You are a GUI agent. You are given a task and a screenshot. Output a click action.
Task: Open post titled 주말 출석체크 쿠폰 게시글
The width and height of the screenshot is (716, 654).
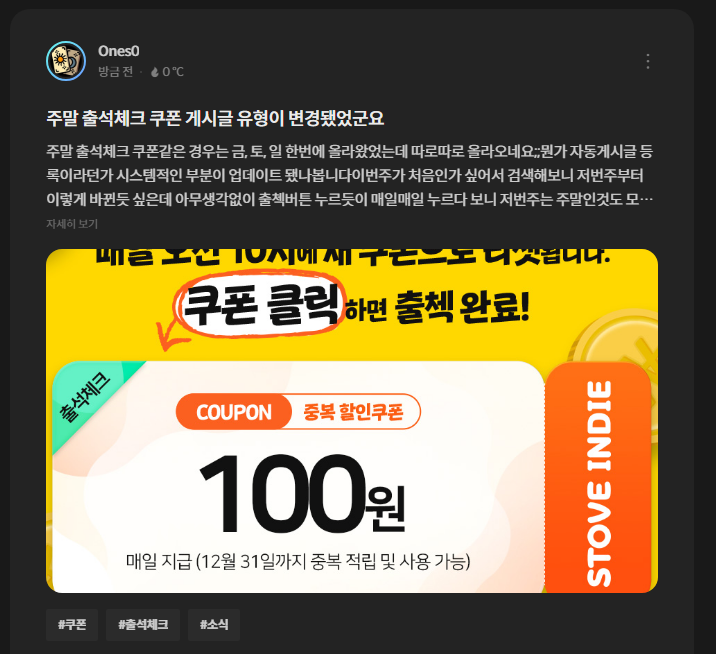click(215, 118)
